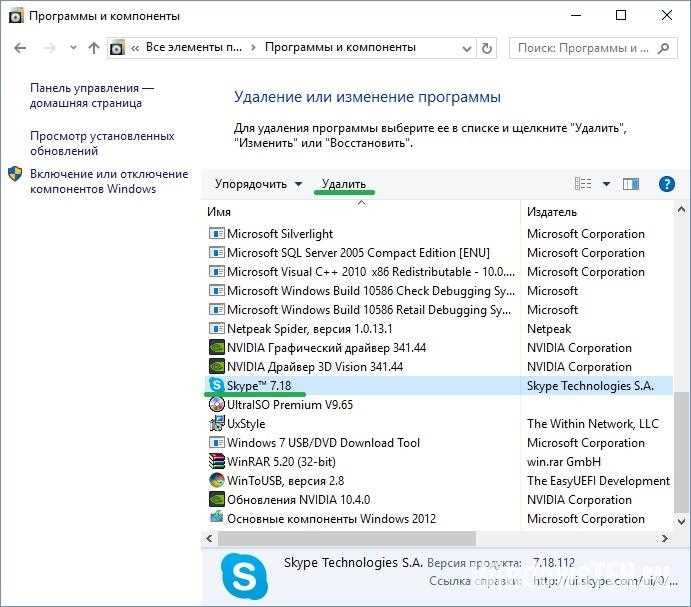Click The Within Network, LLC publisher cell
Screen dimensions: 691x607
(593, 424)
